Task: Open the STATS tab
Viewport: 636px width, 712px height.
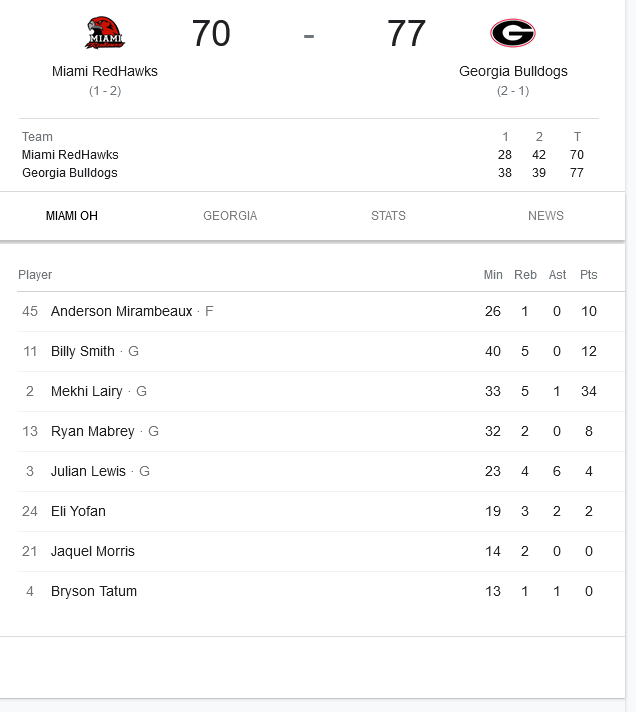Action: pos(388,216)
